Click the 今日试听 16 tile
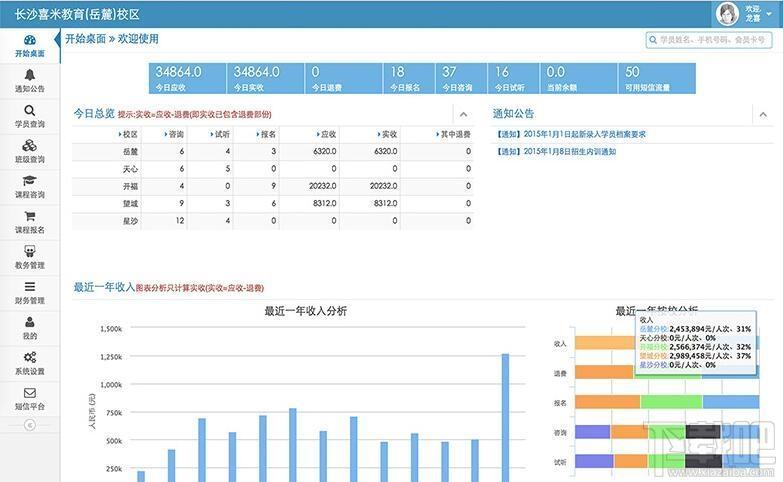This screenshot has height=482, width=783. tap(513, 78)
